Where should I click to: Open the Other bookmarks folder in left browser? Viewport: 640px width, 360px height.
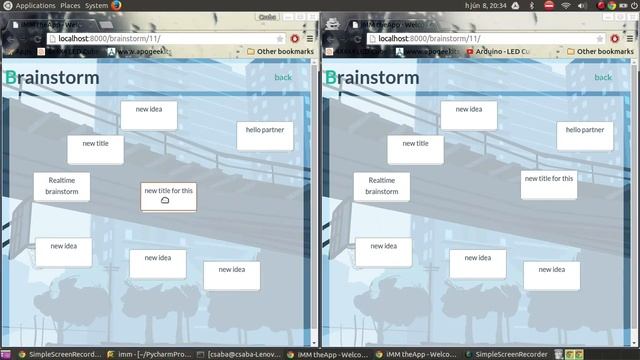pos(280,51)
